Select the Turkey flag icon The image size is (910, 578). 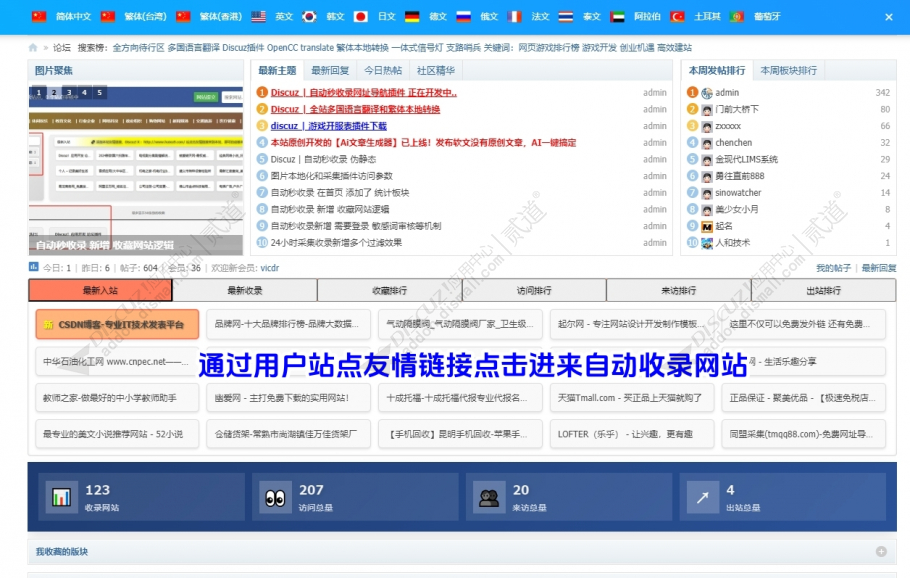pyautogui.click(x=677, y=16)
